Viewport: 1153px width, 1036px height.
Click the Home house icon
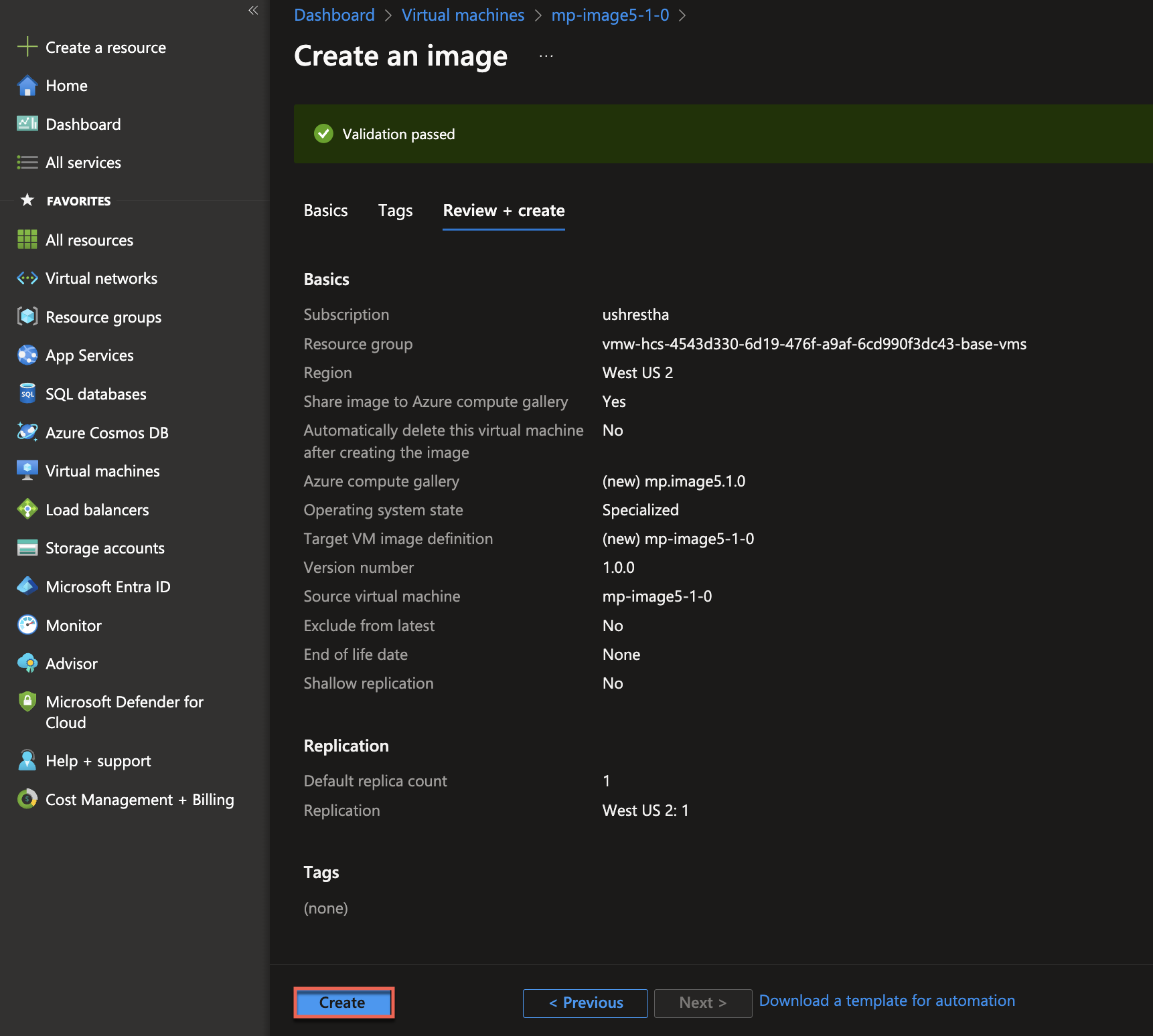click(27, 86)
